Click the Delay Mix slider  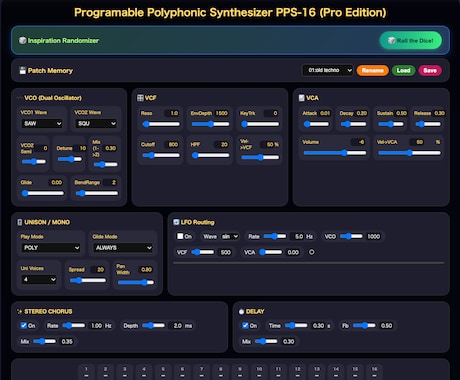[x=266, y=341]
